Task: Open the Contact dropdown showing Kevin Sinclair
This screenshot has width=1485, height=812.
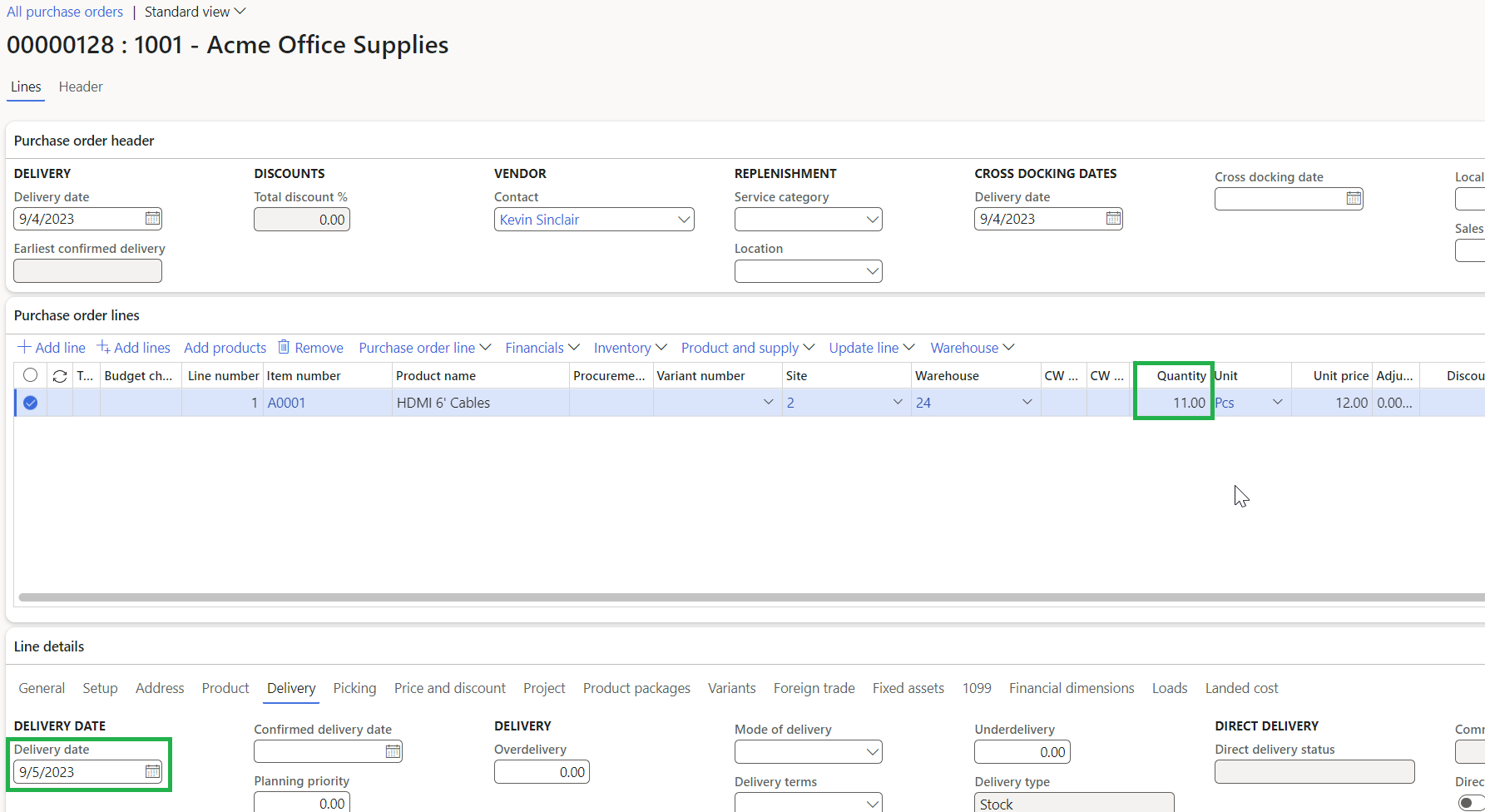Action: [683, 219]
